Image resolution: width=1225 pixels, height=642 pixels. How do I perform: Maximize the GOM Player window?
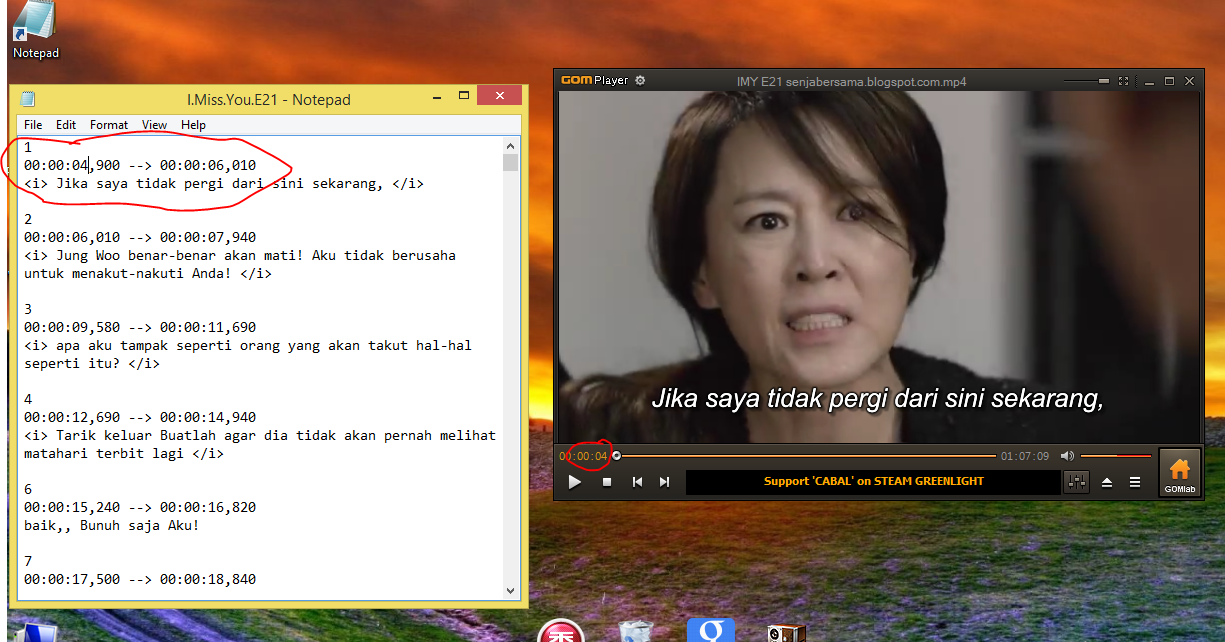(1168, 81)
